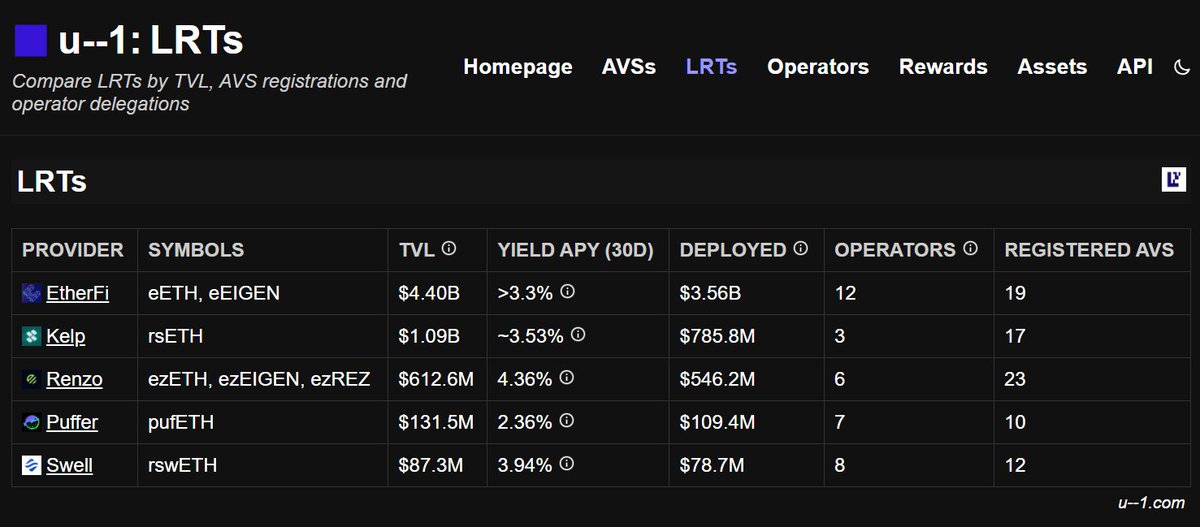This screenshot has height=527, width=1200.
Task: Click the purple square site logo
Action: (x=31, y=40)
